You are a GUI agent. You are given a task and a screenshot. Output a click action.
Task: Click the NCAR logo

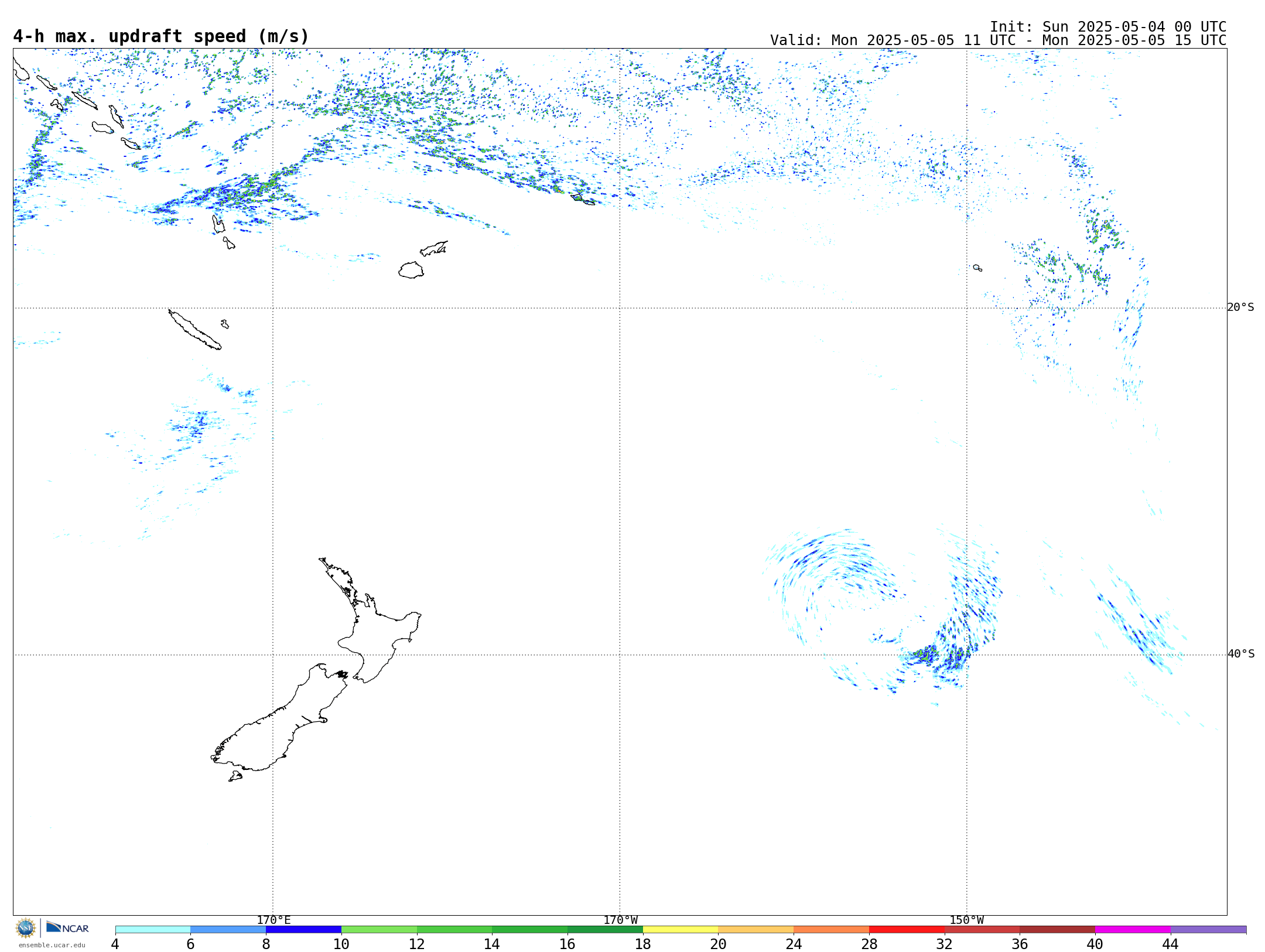[x=67, y=927]
